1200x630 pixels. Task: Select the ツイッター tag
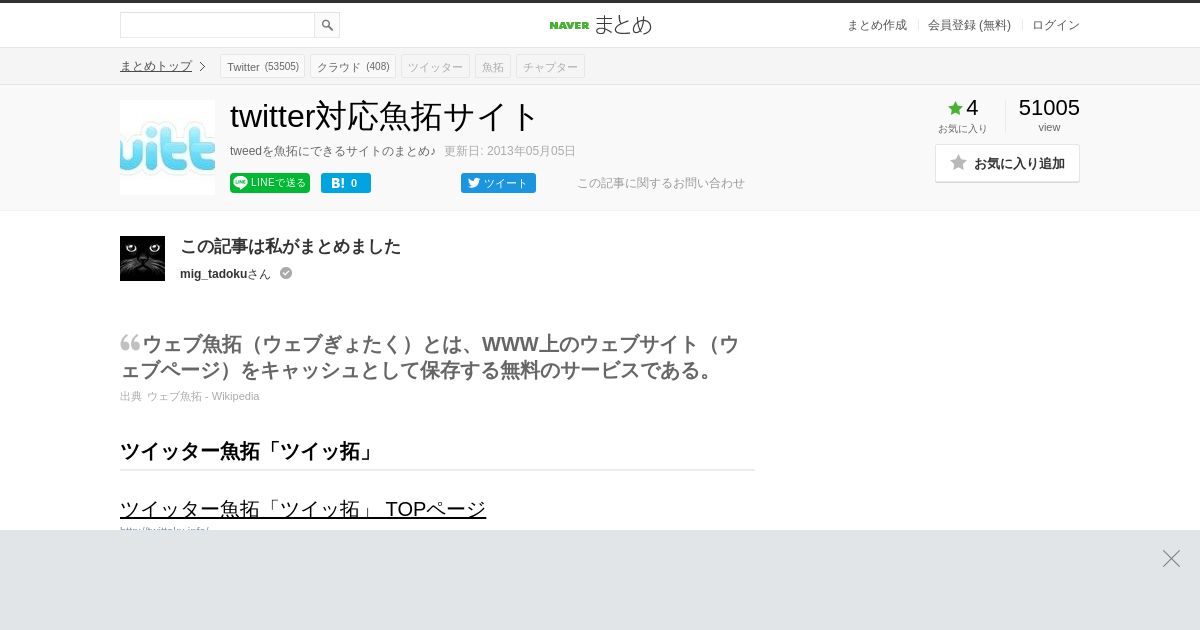[x=435, y=66]
